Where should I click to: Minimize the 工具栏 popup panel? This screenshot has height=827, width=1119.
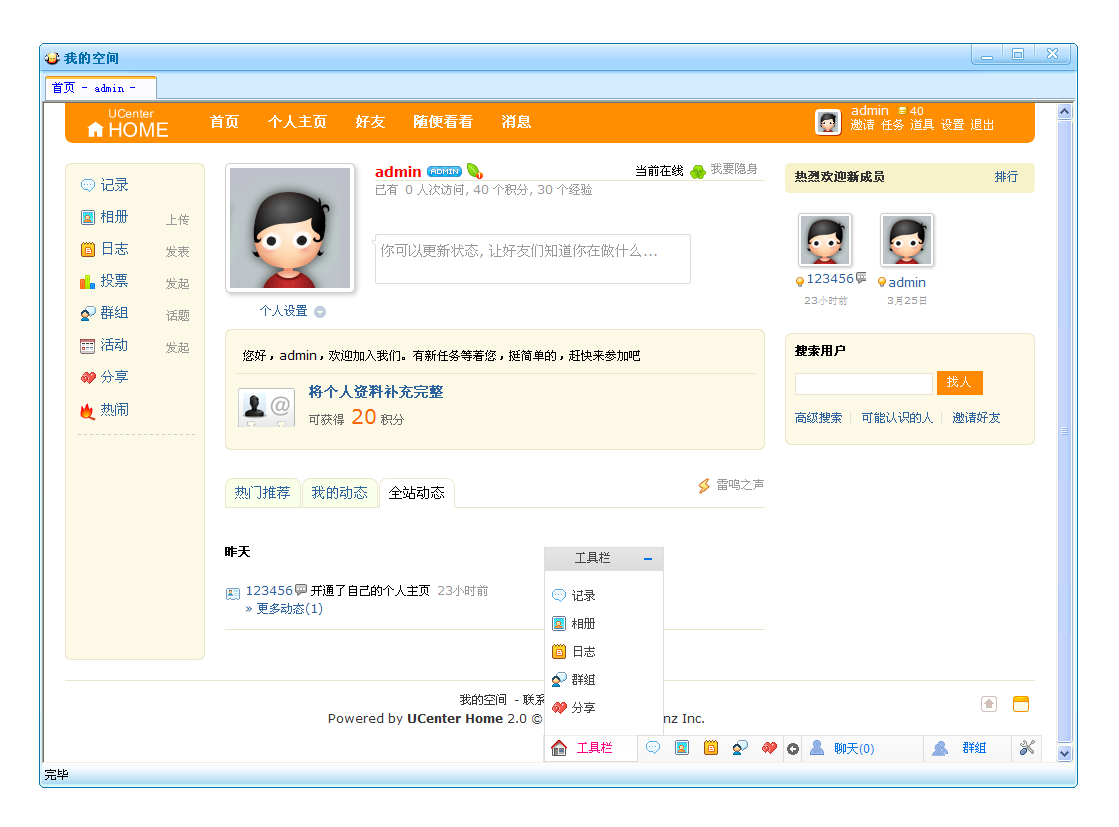(647, 559)
